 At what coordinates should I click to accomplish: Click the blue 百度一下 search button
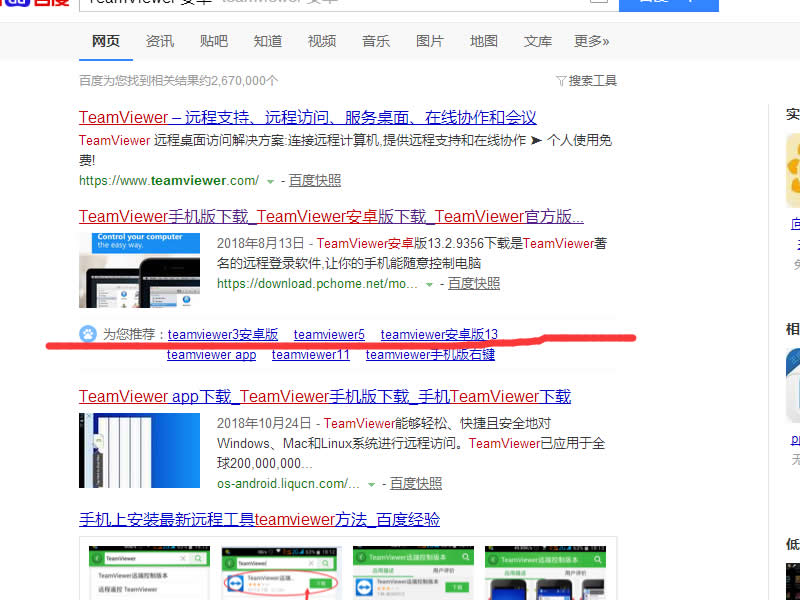click(666, 3)
